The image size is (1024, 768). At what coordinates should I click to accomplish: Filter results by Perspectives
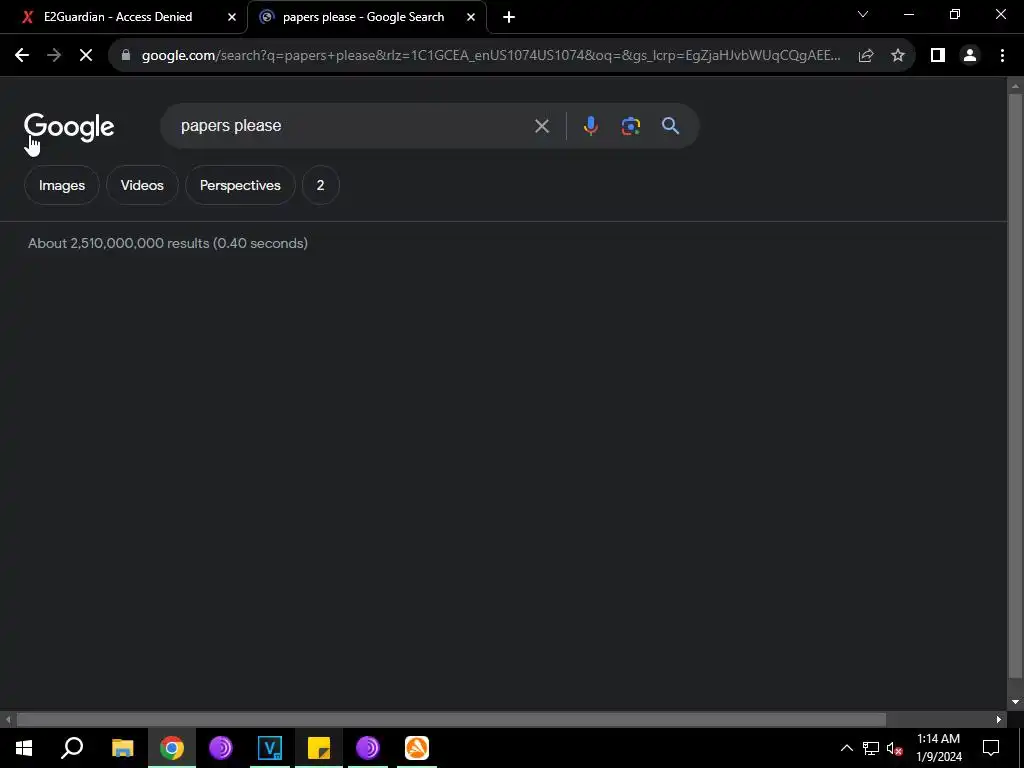(x=240, y=185)
